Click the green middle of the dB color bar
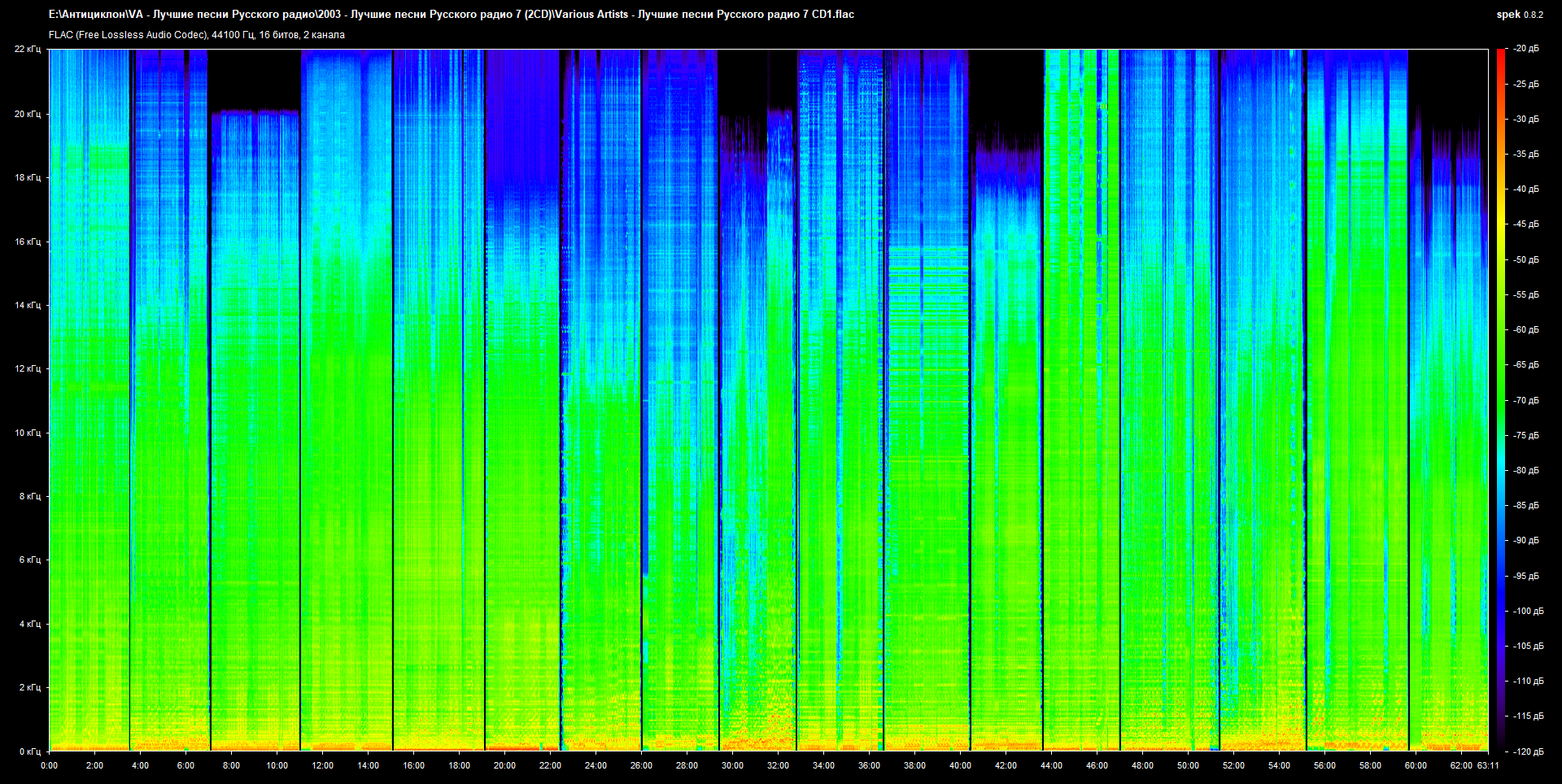The height and width of the screenshot is (784, 1562). 1501,400
